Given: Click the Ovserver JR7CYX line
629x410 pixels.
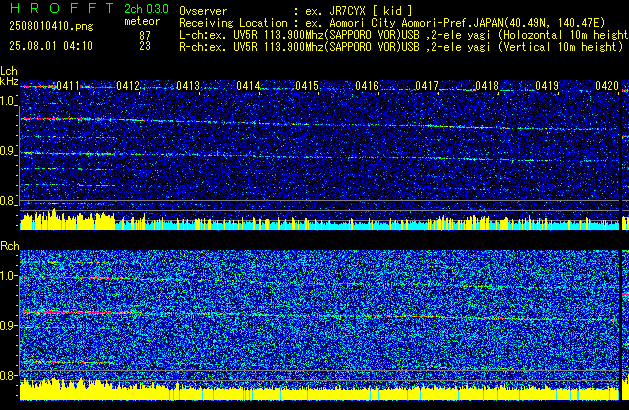Looking at the screenshot, I should [296, 11].
